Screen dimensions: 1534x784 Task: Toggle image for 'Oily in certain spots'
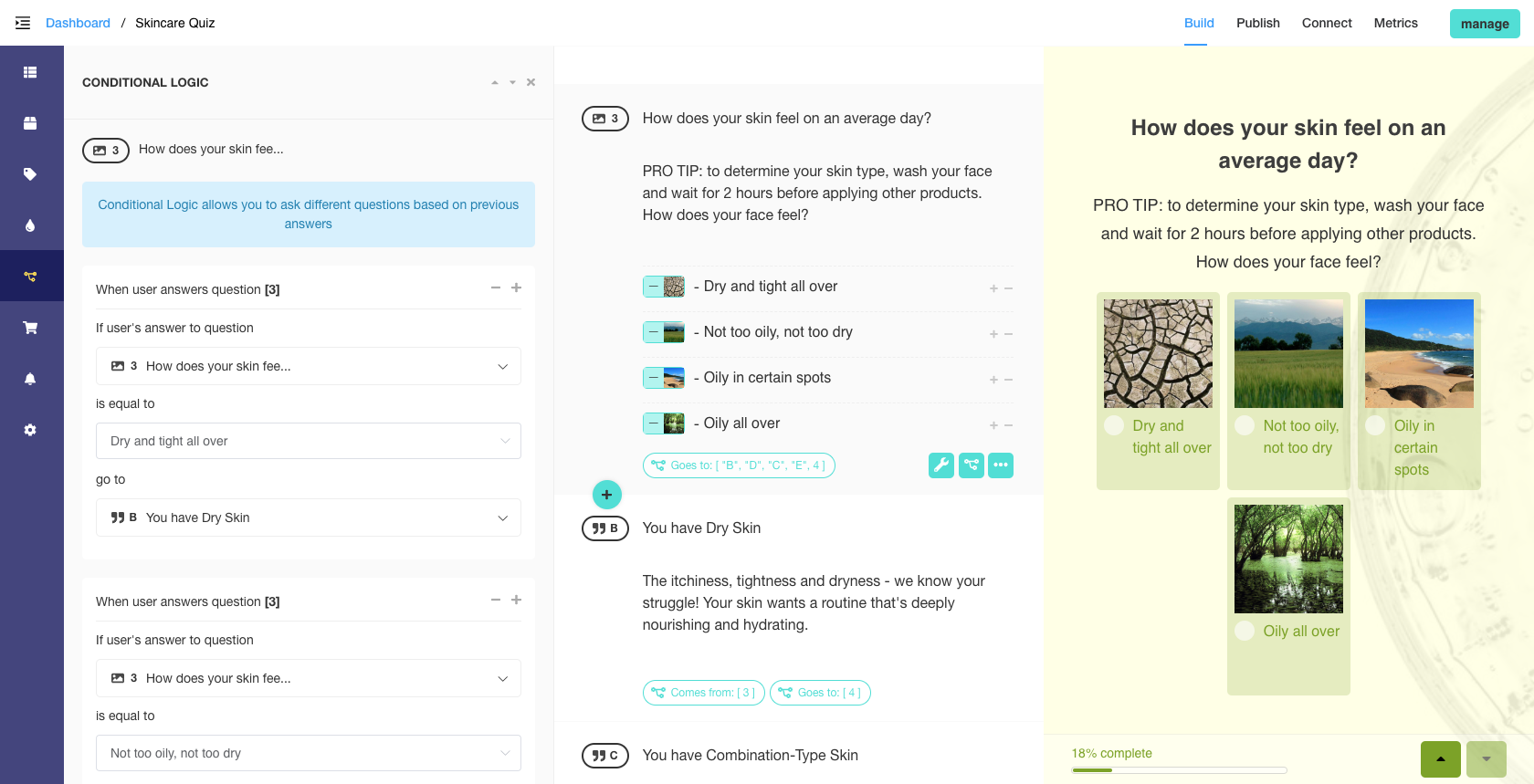664,378
